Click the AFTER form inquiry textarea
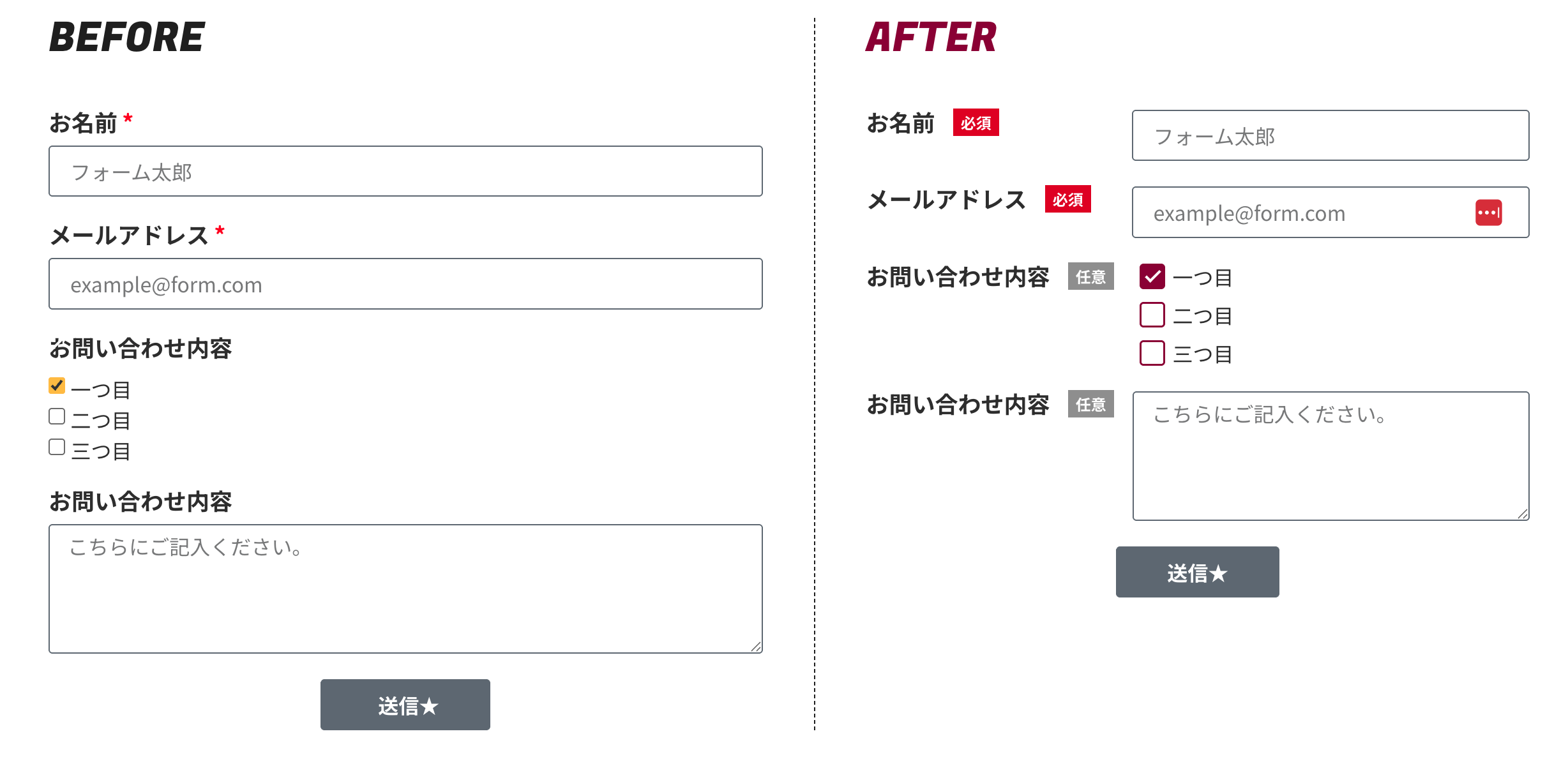The image size is (1568, 766). (1330, 456)
